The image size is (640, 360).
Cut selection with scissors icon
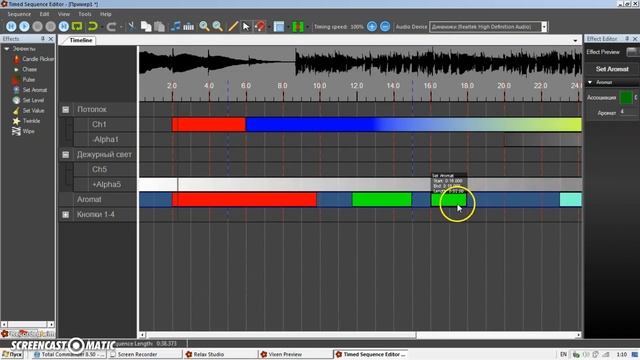tap(131, 27)
